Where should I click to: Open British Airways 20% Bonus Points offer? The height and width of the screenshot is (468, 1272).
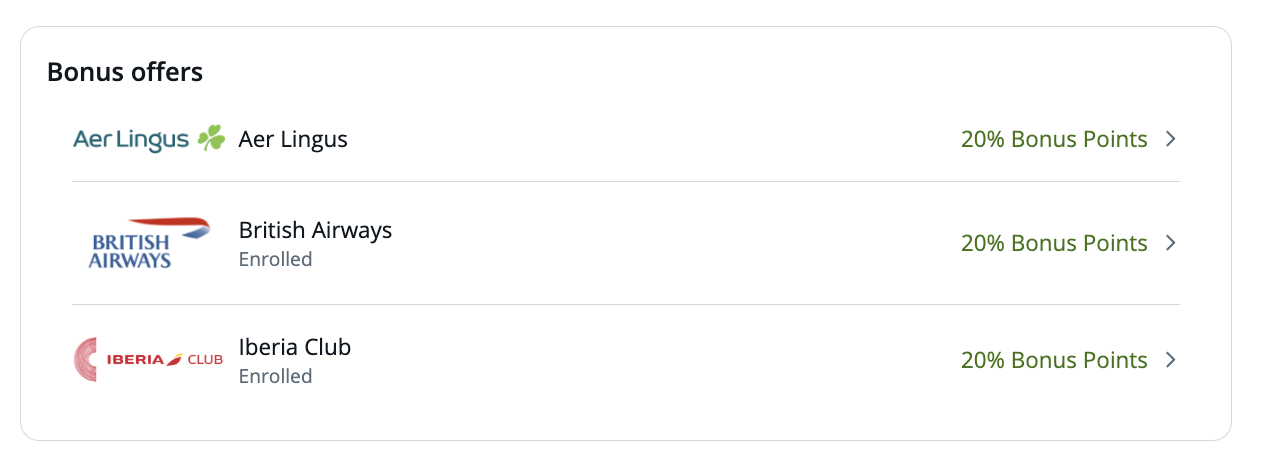pos(1054,243)
